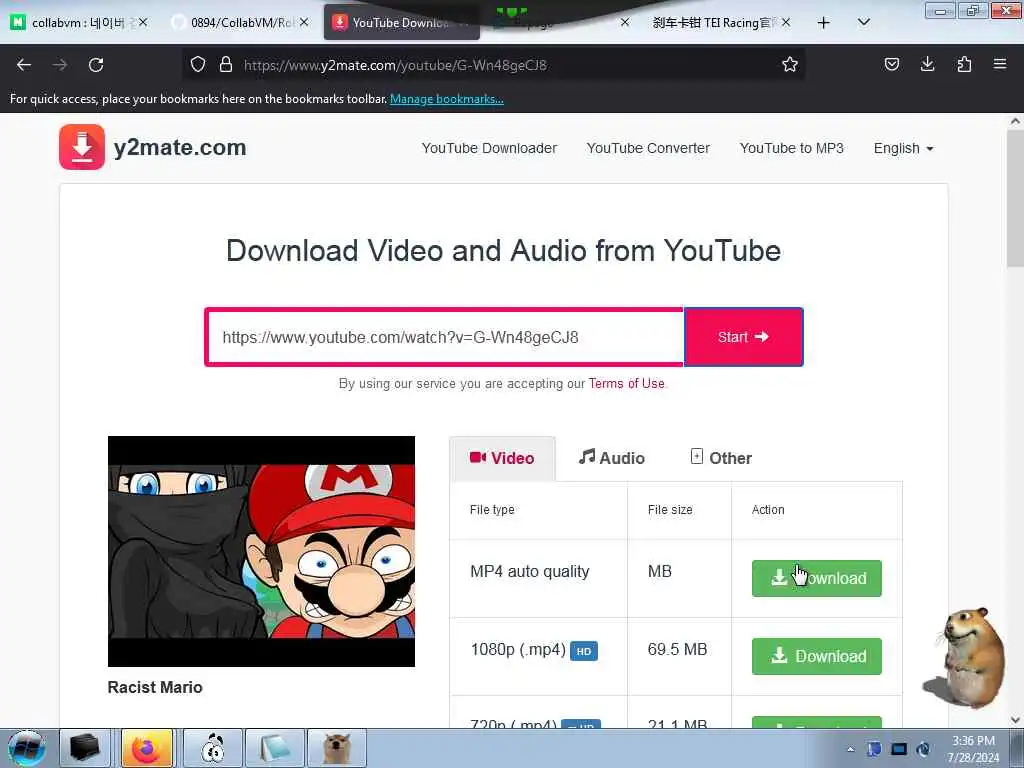Click the y2mate red download logo
This screenshot has width=1024, height=768.
point(82,147)
